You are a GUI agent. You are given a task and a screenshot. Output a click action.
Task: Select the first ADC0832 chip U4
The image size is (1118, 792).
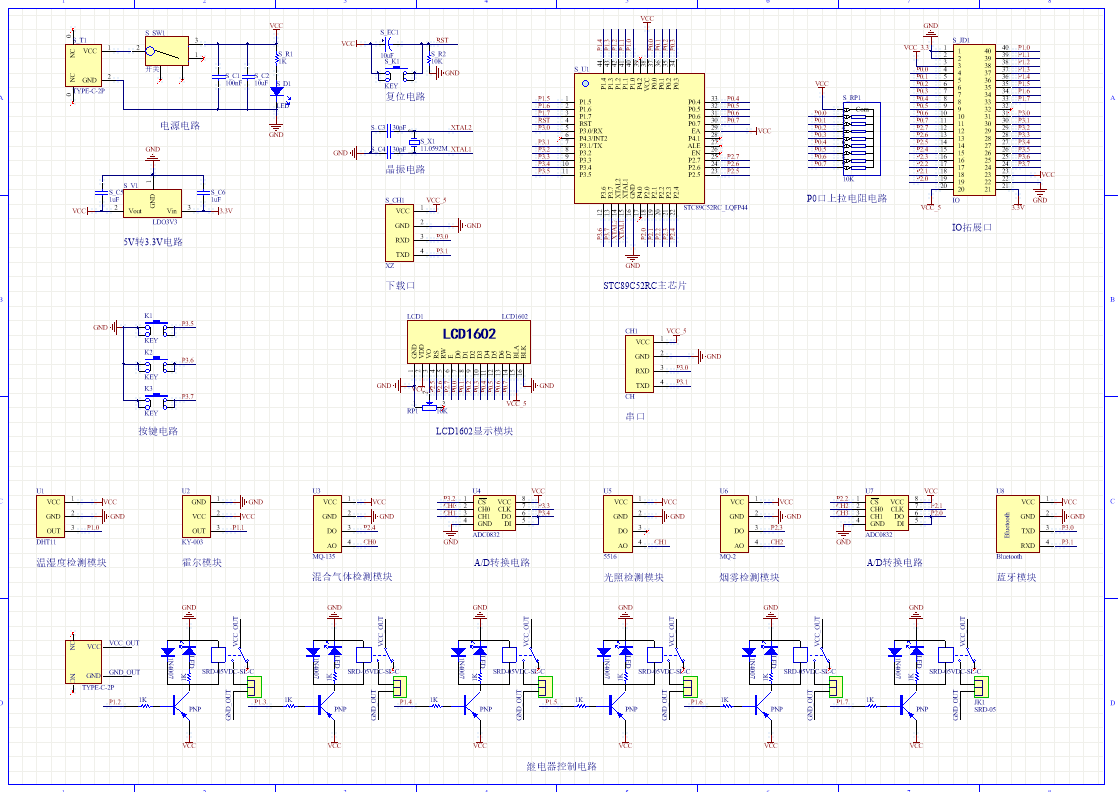point(493,512)
